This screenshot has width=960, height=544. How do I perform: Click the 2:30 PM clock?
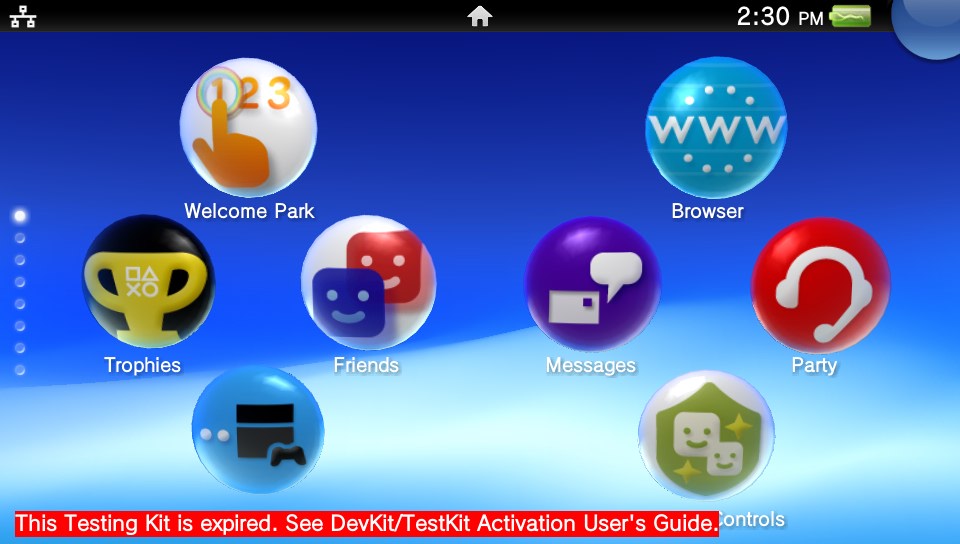tap(780, 17)
